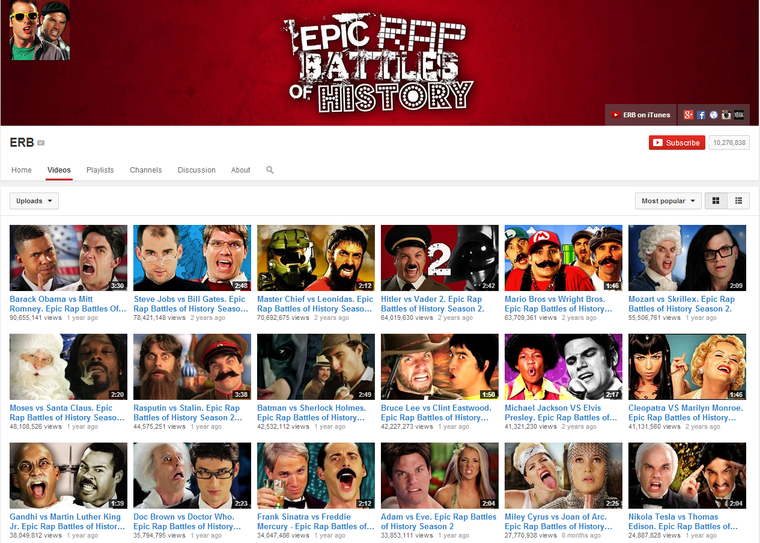The height and width of the screenshot is (543, 760).
Task: Open Hitler vs Vader 2 title link
Action: (432, 304)
